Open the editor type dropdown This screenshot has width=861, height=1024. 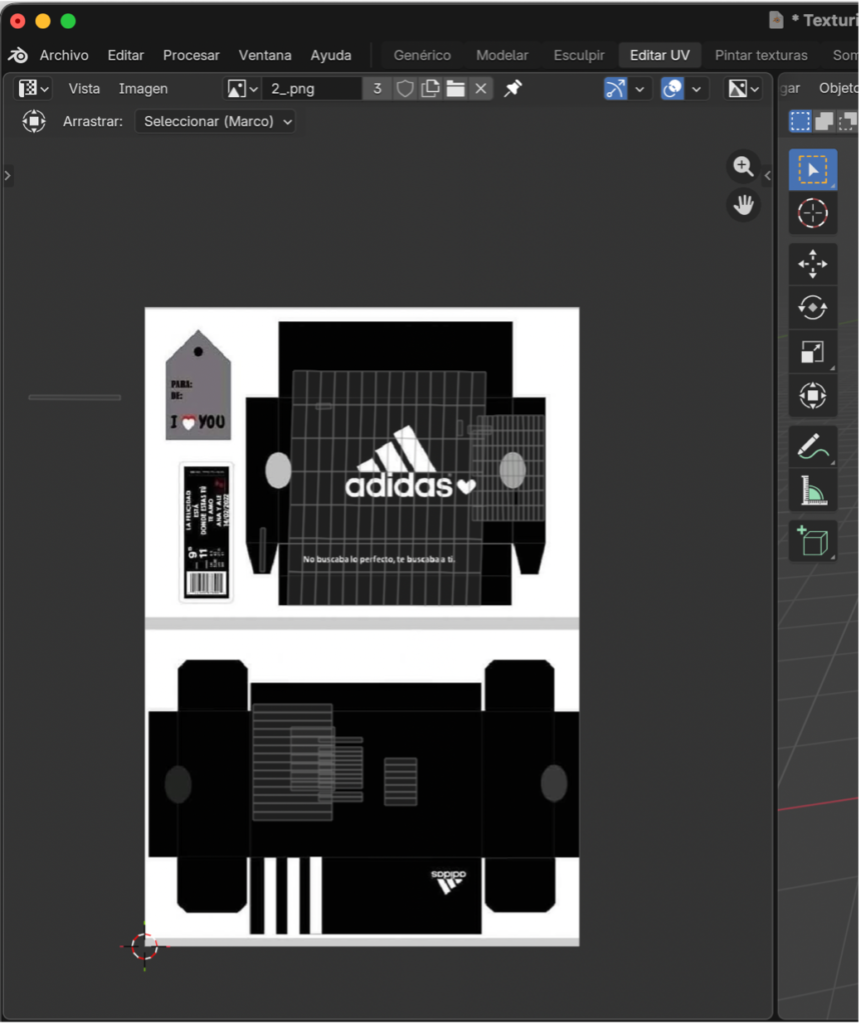(x=34, y=89)
